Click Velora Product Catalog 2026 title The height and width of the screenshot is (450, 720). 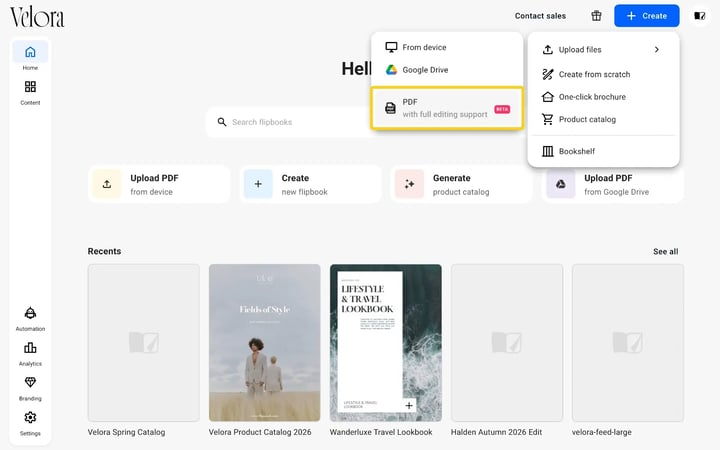point(260,432)
